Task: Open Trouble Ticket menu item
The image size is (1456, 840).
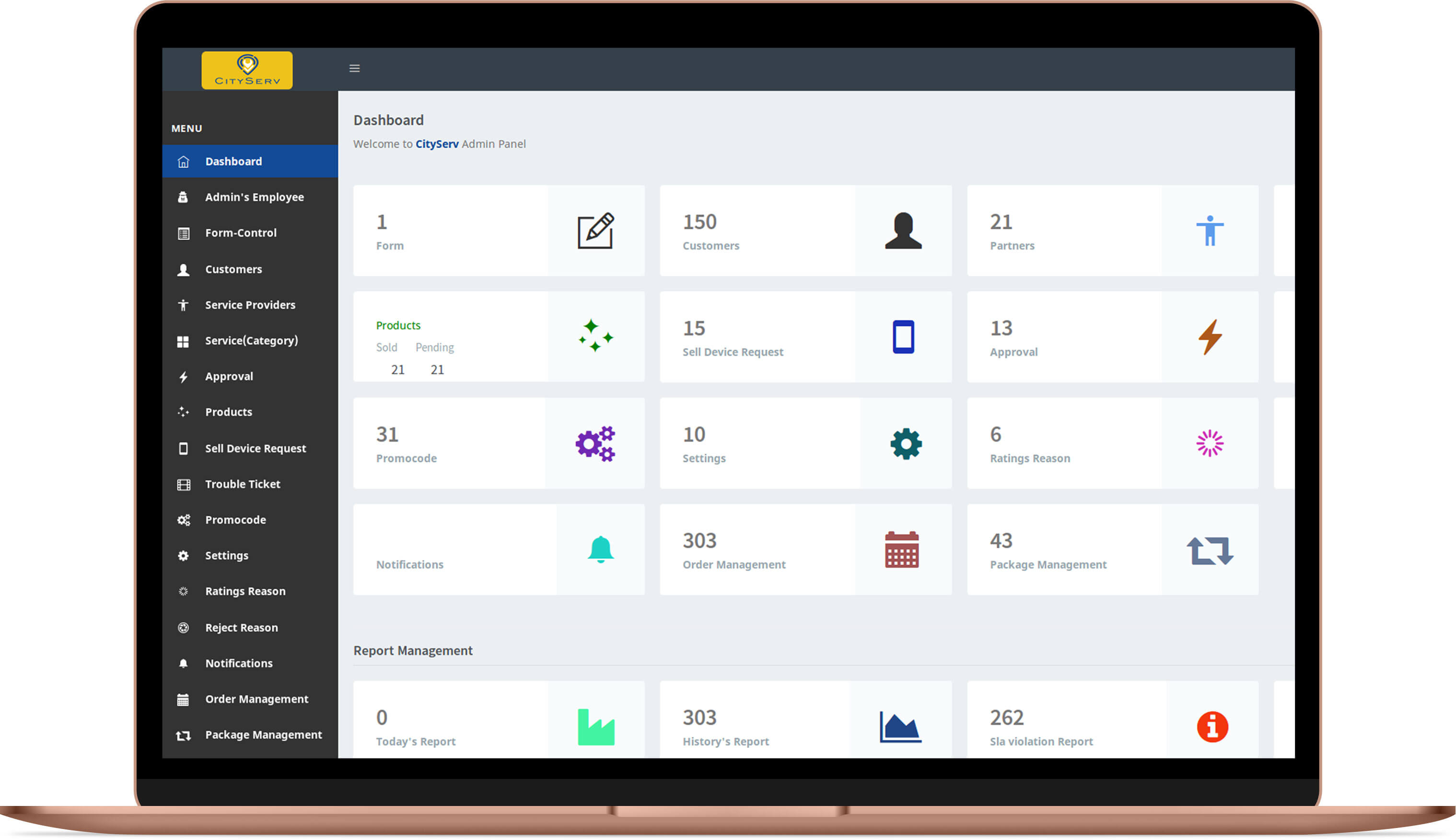Action: coord(250,485)
